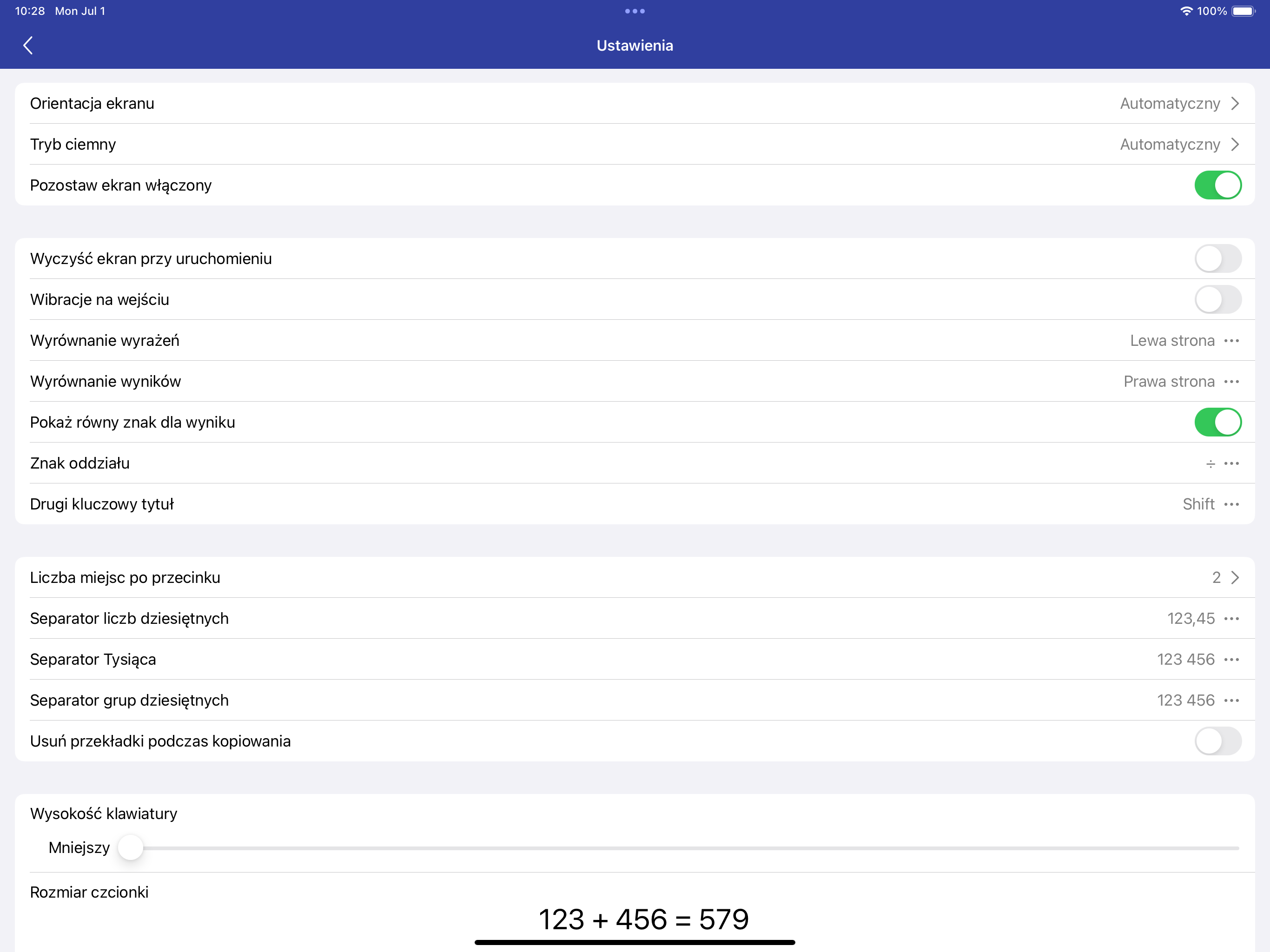Image resolution: width=1270 pixels, height=952 pixels.
Task: Open Tryb ciemny chevron
Action: 1235,144
